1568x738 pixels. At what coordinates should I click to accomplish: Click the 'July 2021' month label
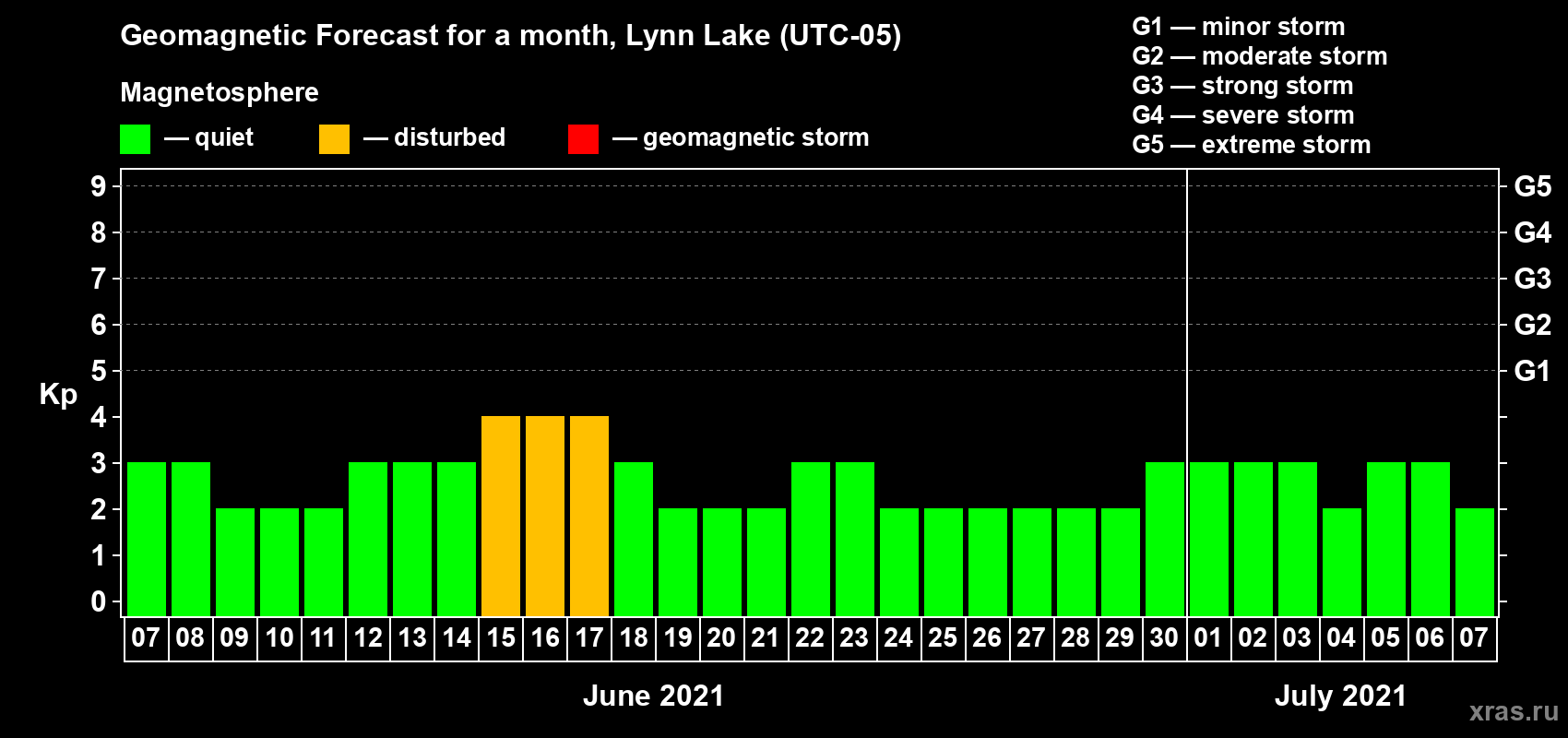click(x=1341, y=696)
